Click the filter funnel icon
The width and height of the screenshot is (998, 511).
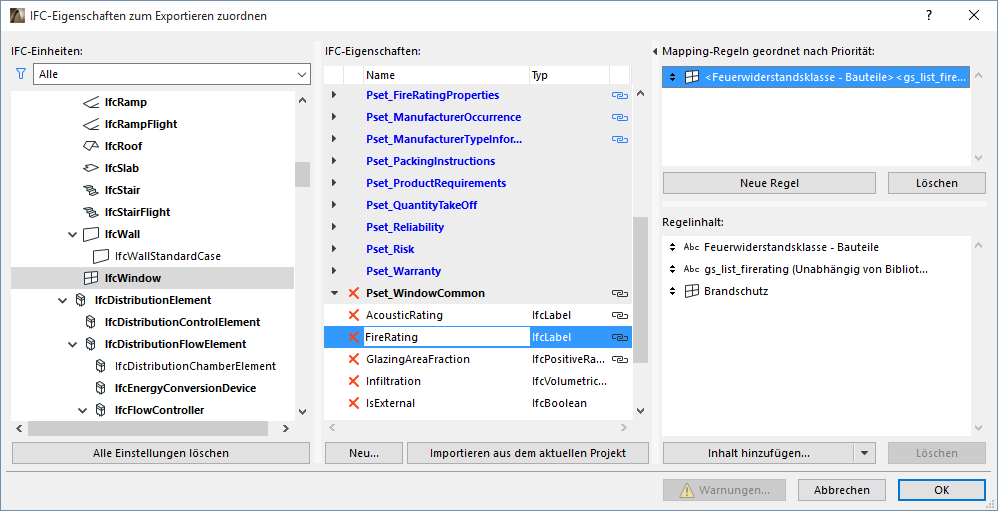pyautogui.click(x=20, y=74)
